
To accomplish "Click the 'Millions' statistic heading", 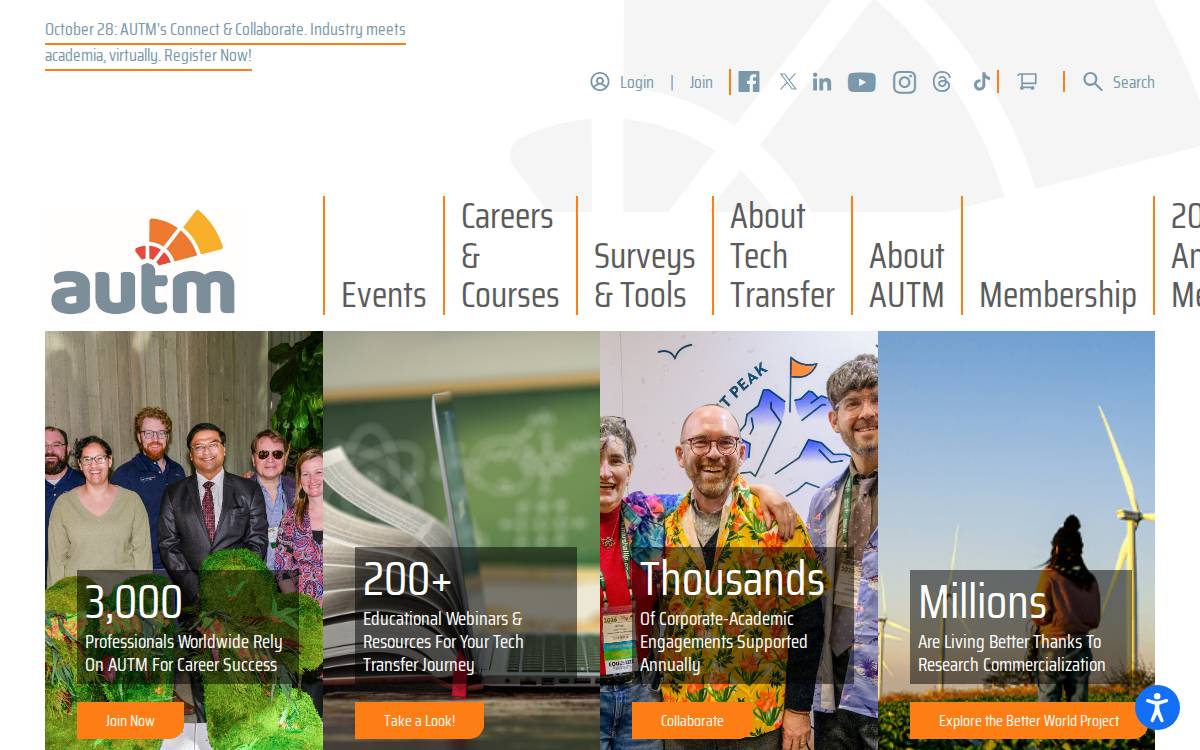I will tap(982, 602).
